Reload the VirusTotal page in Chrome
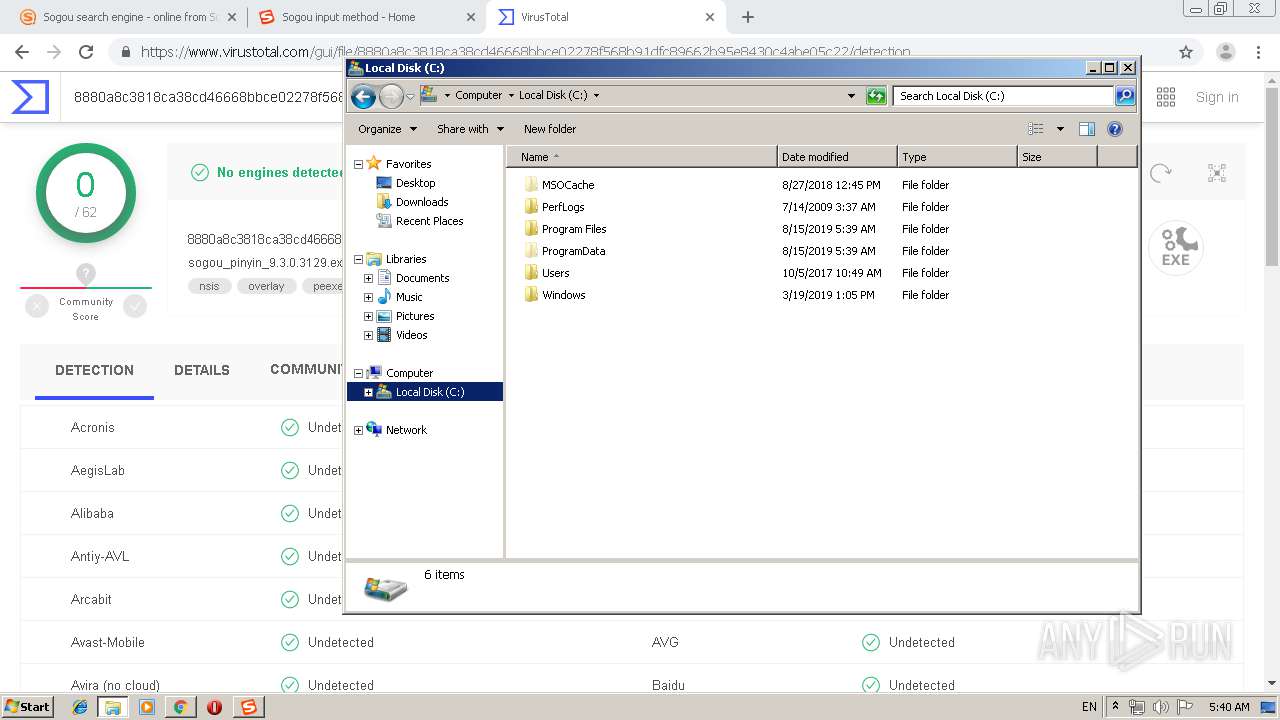 click(86, 52)
